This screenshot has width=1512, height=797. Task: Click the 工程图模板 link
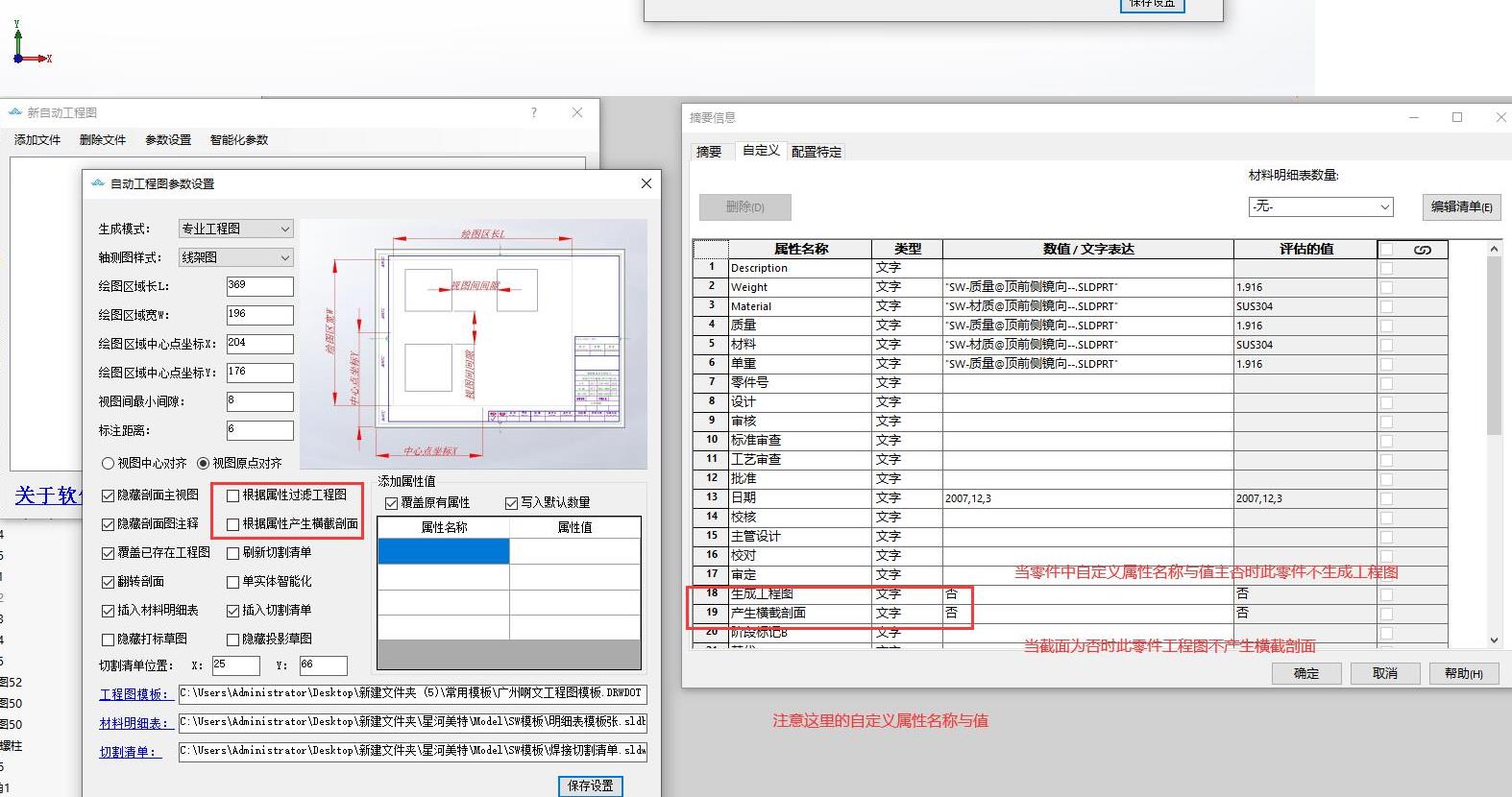click(x=134, y=694)
